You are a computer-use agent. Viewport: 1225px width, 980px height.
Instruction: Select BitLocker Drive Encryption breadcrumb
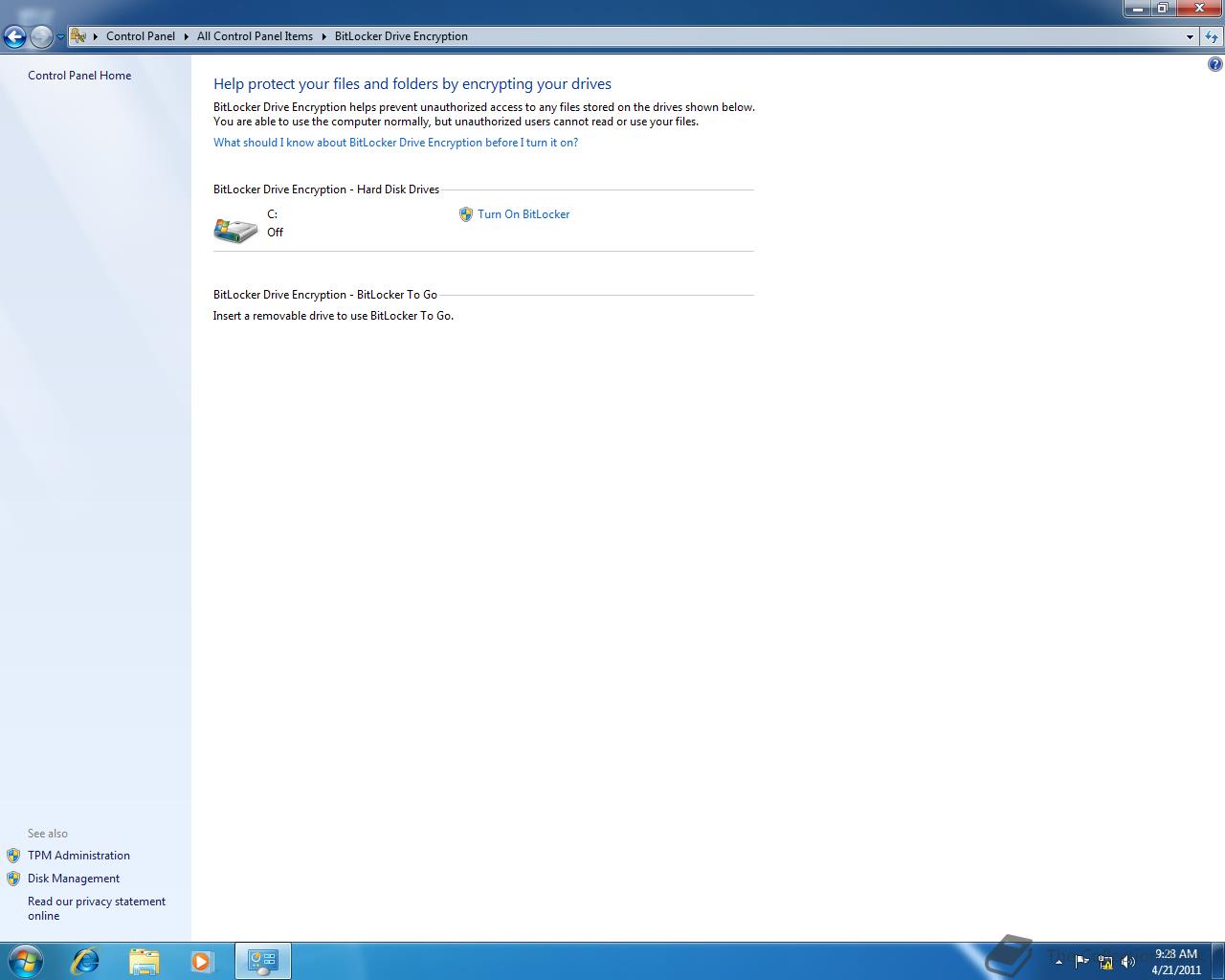pos(401,36)
